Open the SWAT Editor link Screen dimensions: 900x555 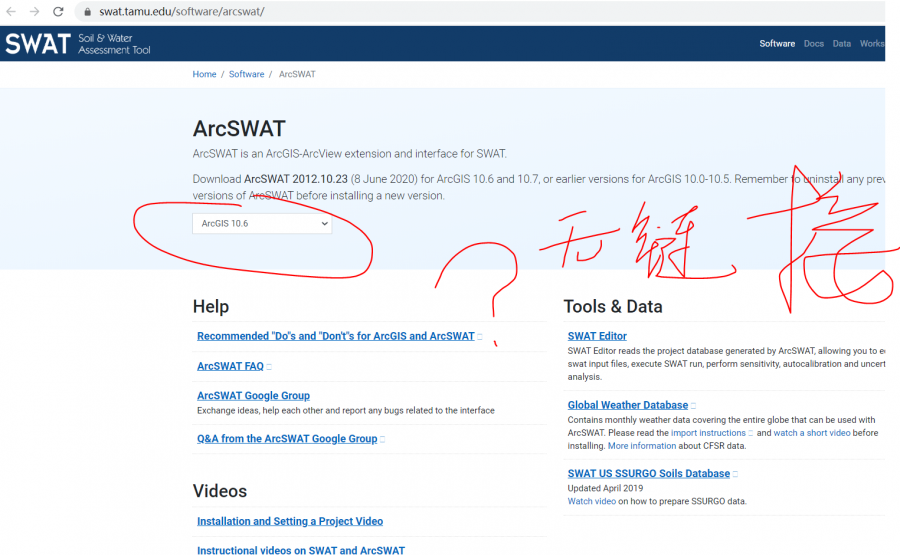tap(597, 336)
